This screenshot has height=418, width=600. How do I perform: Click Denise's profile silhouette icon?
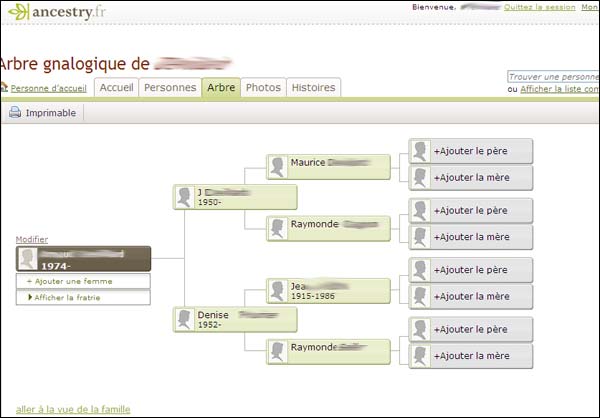[x=185, y=319]
